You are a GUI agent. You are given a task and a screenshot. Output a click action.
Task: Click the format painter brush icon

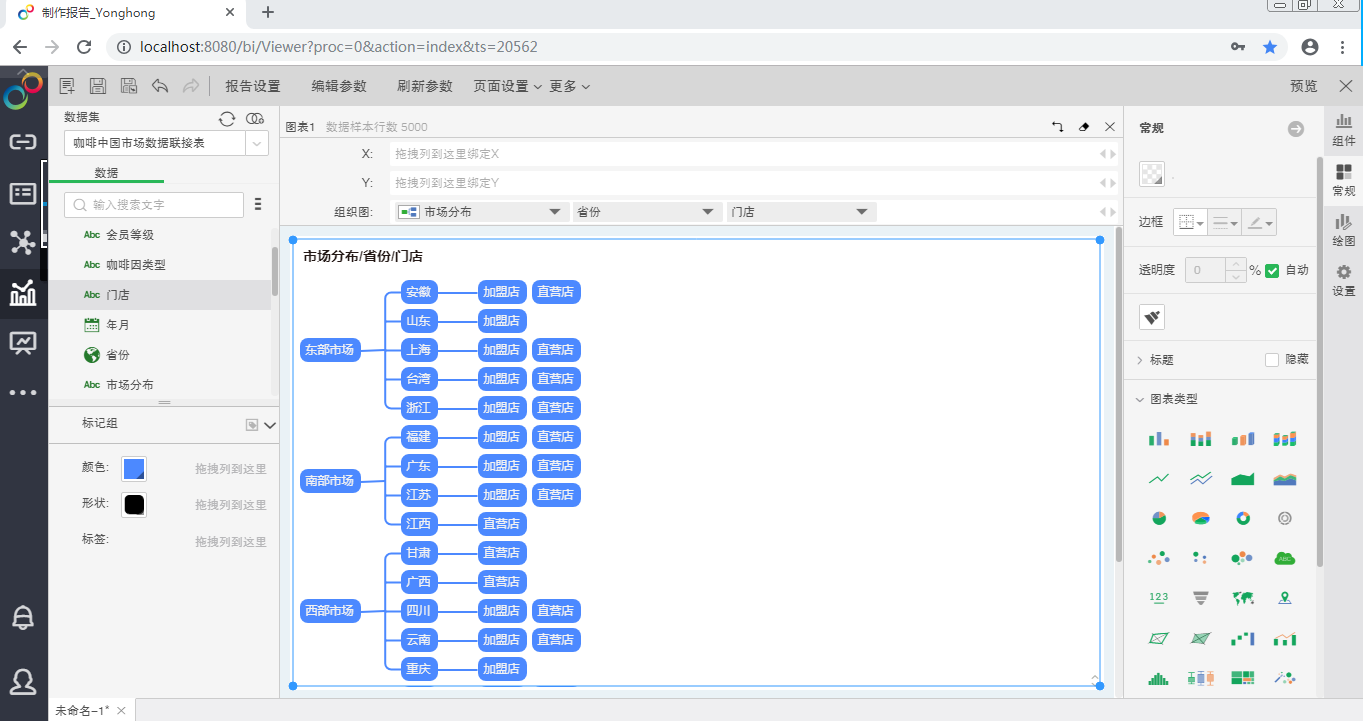pyautogui.click(x=1151, y=317)
